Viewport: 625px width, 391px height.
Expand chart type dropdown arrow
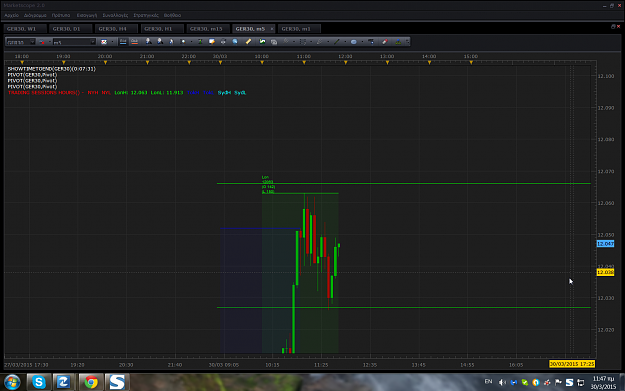coord(112,42)
